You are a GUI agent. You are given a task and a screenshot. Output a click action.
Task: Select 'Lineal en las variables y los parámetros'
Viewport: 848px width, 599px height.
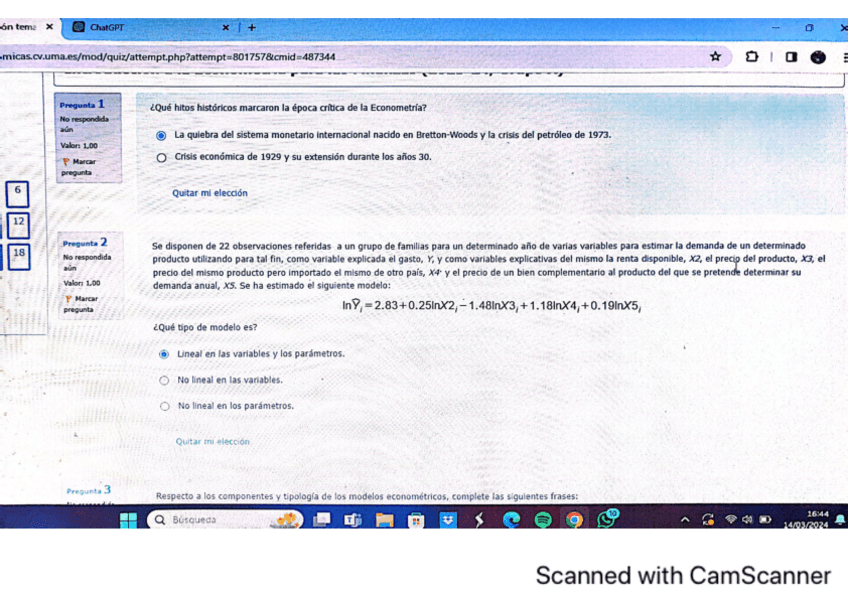(x=164, y=354)
